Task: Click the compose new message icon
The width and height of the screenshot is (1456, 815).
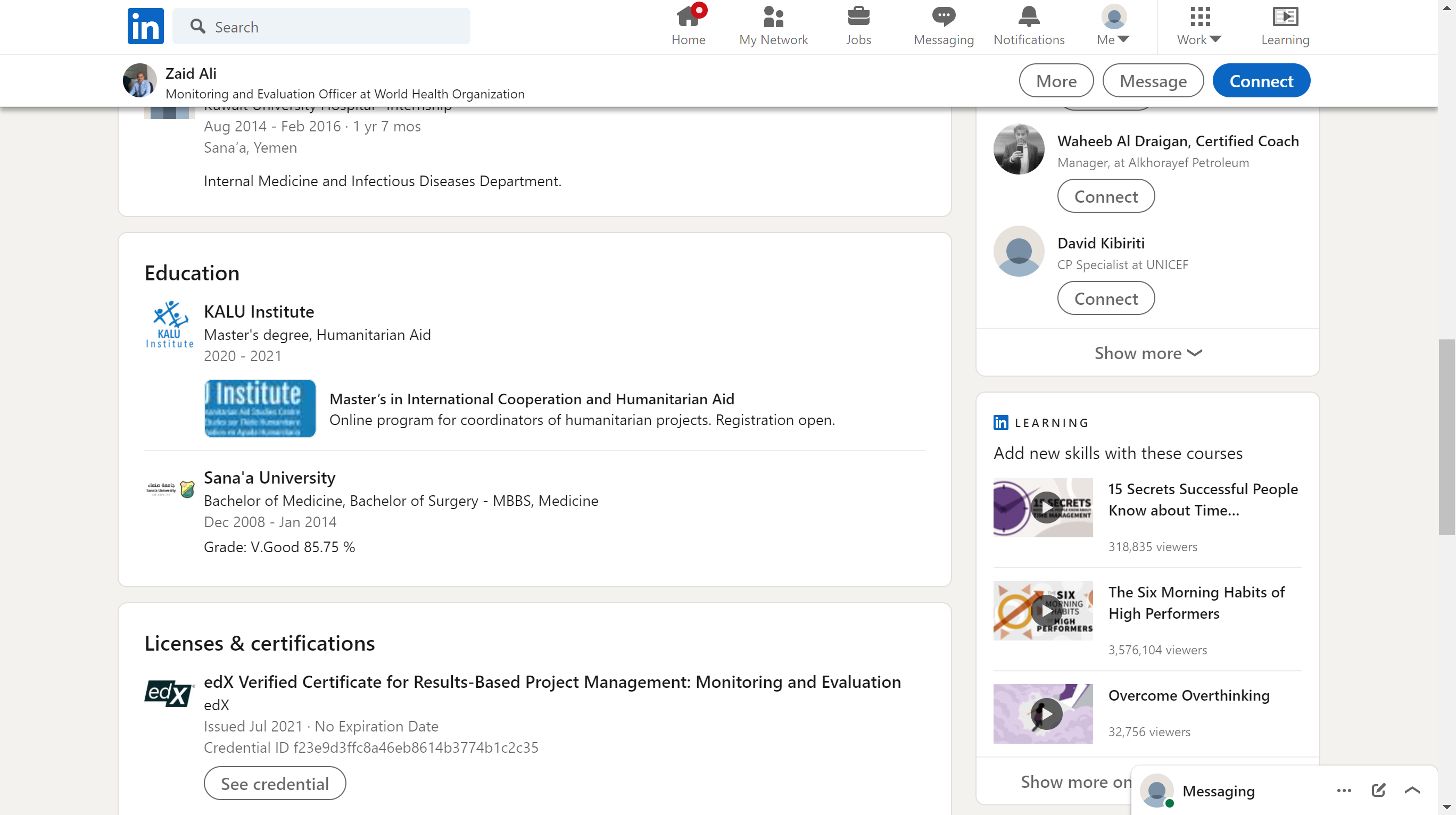Action: coord(1378,790)
